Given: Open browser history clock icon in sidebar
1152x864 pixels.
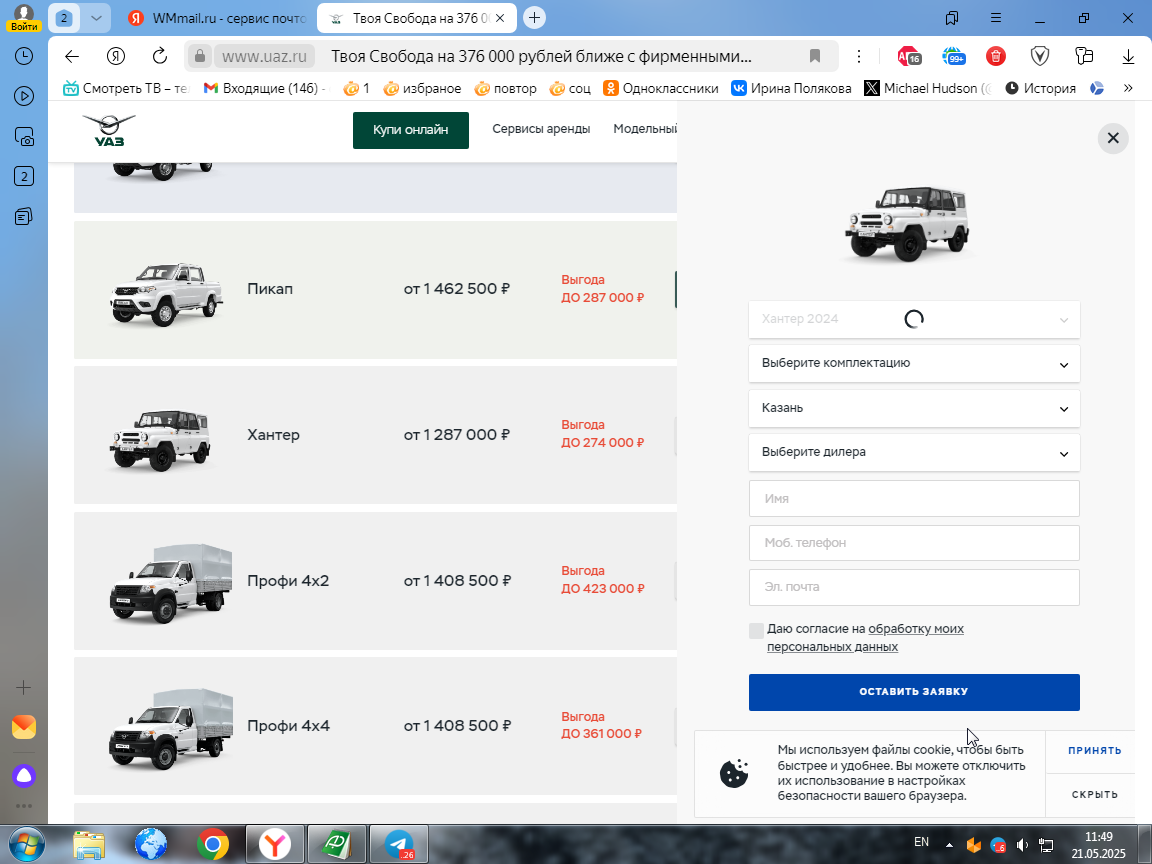Looking at the screenshot, I should [24, 57].
